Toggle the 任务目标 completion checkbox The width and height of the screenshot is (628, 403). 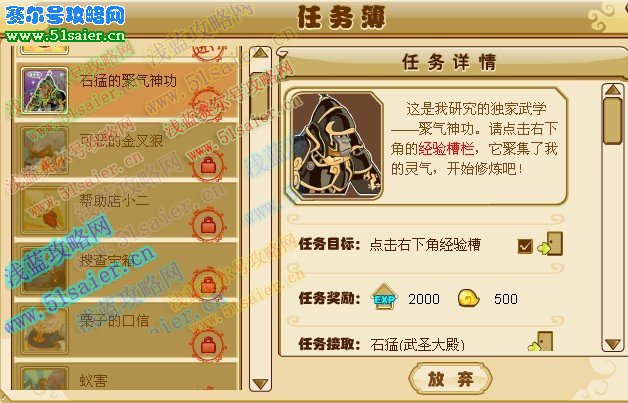[525, 246]
